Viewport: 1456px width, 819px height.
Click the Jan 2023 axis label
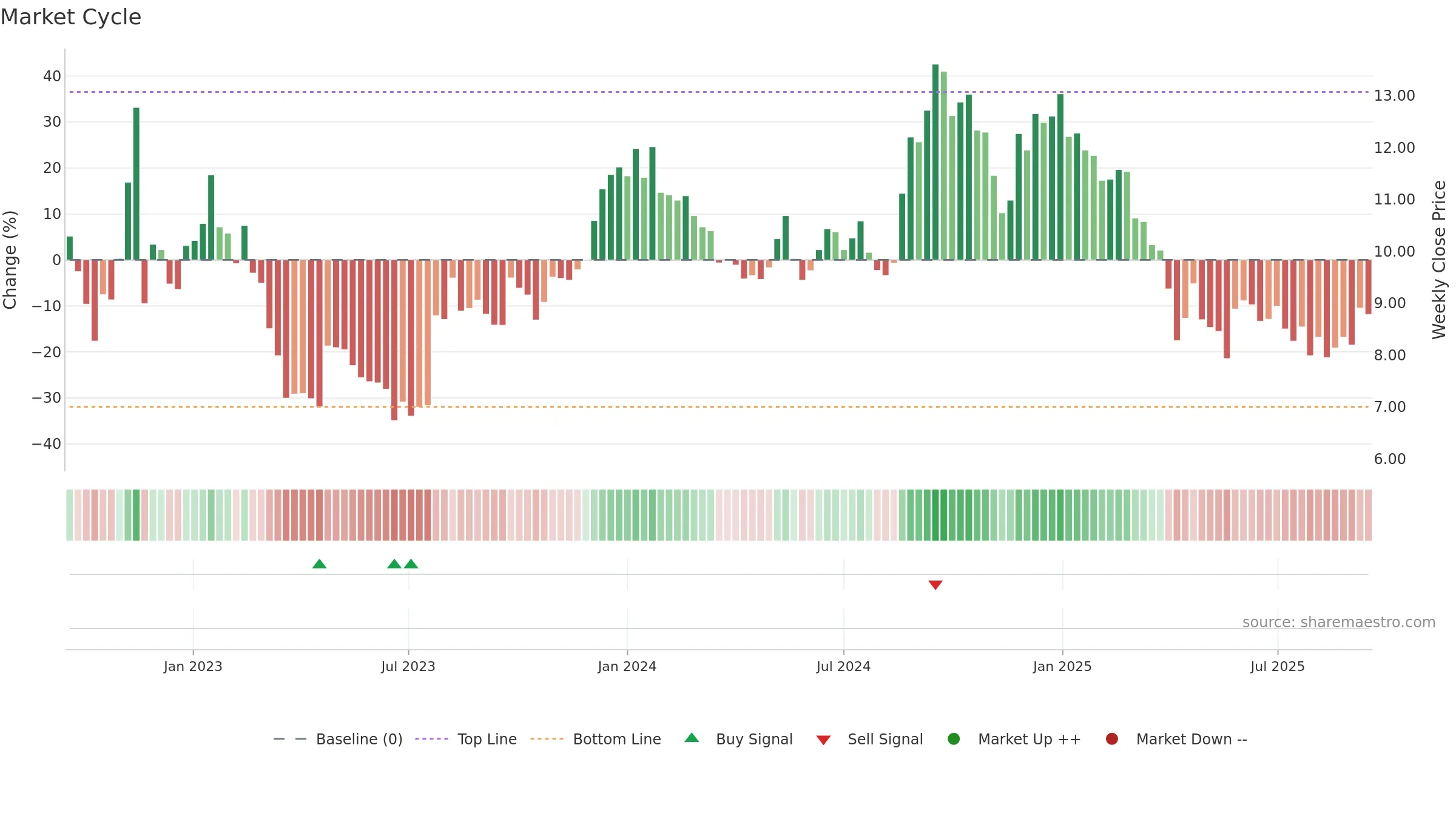pos(193,666)
